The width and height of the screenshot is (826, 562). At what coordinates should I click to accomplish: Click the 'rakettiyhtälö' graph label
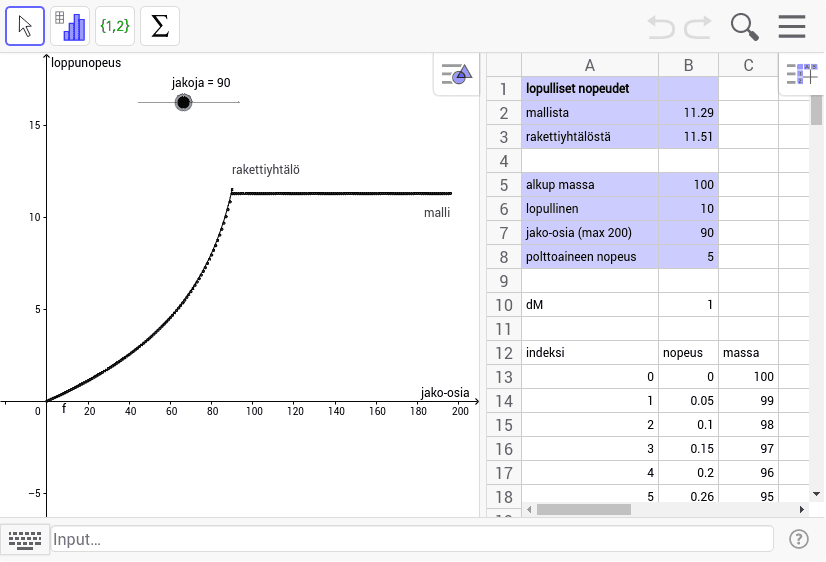point(266,170)
